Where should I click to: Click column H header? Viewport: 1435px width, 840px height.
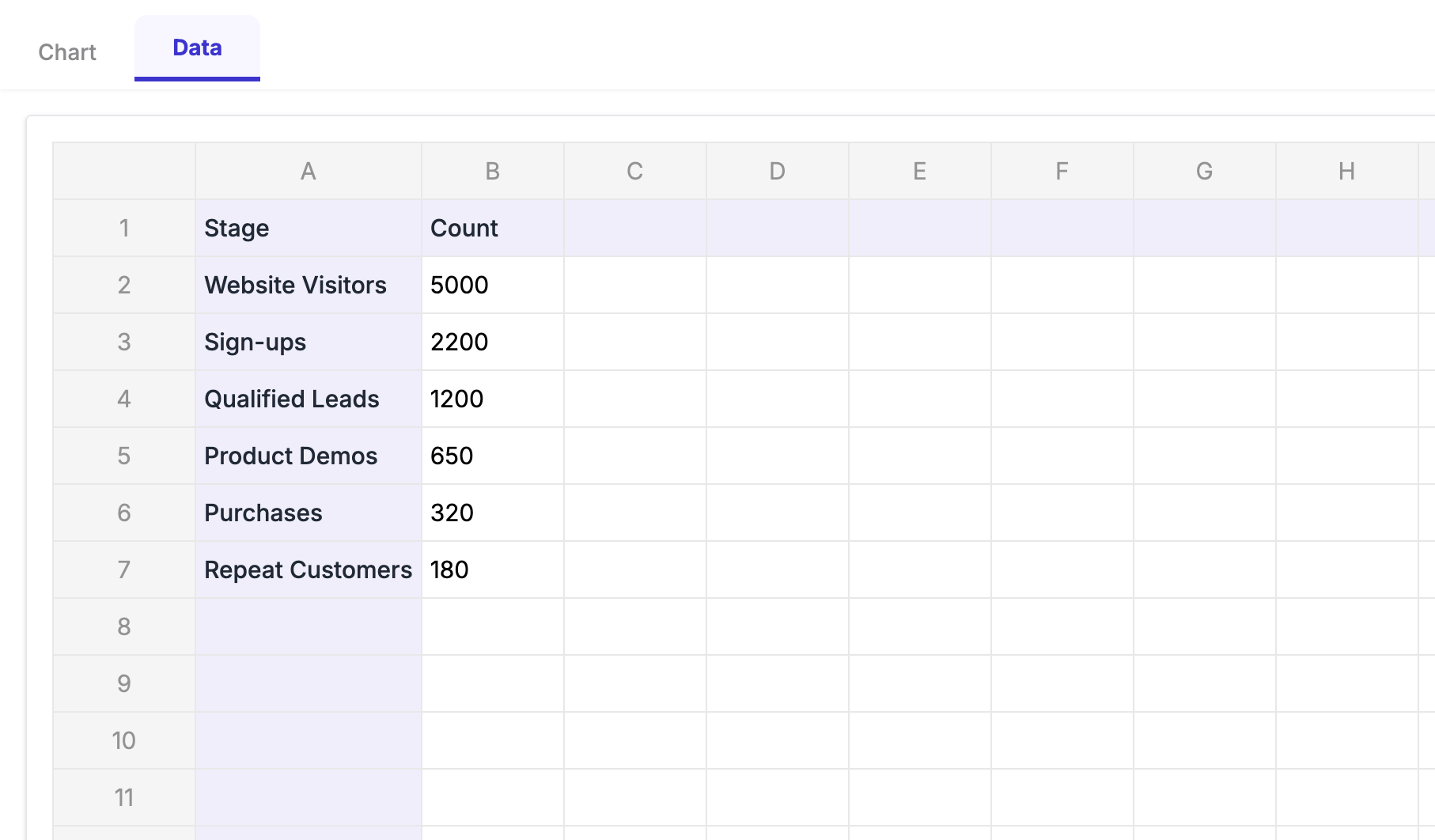tap(1346, 171)
